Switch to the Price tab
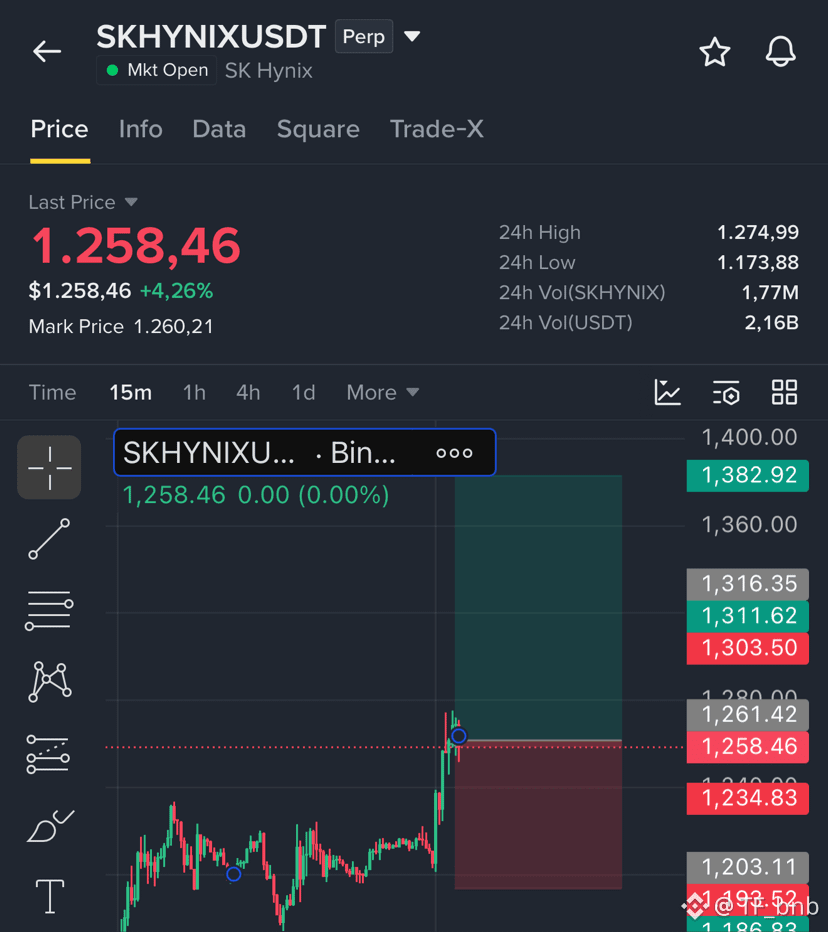The width and height of the screenshot is (828, 932). 59,129
